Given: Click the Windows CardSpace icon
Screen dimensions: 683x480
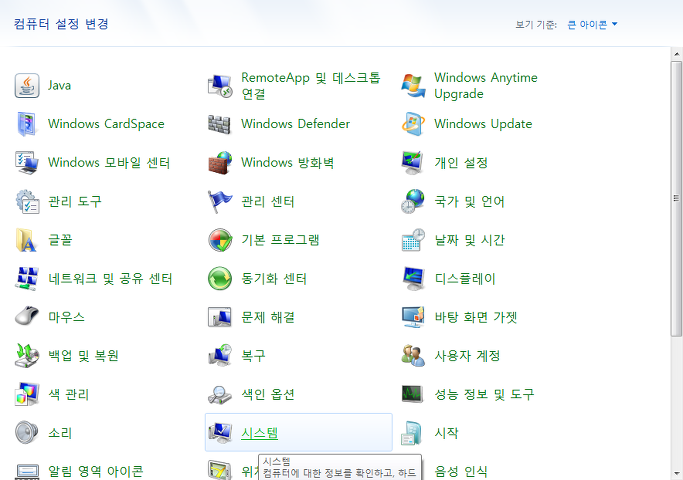Looking at the screenshot, I should 27,124.
